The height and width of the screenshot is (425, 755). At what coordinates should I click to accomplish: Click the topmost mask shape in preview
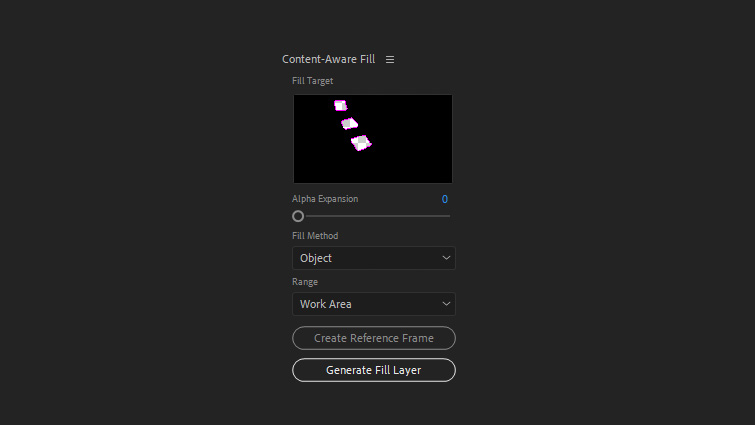(340, 105)
